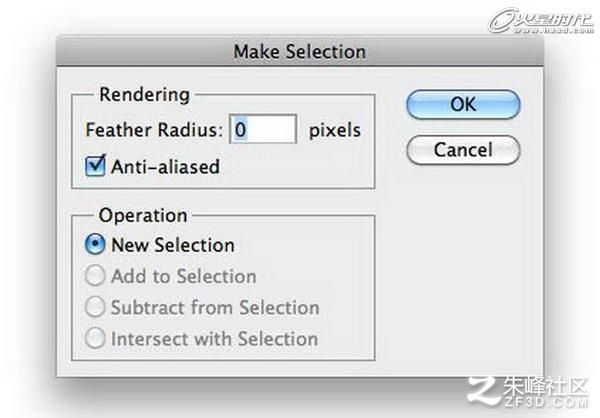Click the 'pixels' unit label
600x418 pixels.
(x=334, y=131)
